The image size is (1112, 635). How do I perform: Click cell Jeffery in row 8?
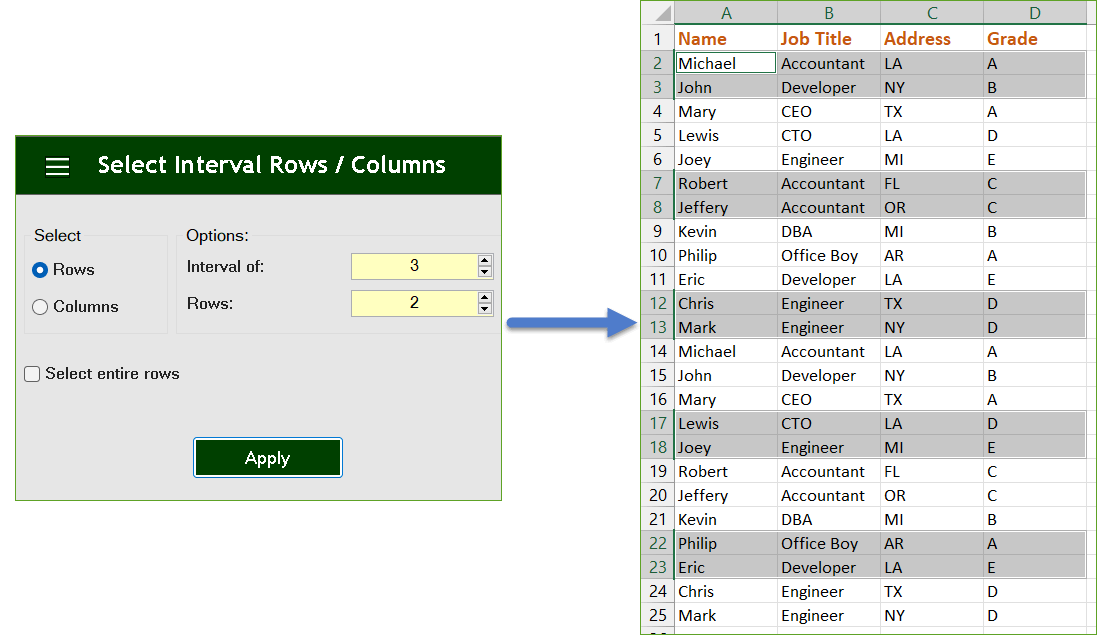pyautogui.click(x=725, y=207)
